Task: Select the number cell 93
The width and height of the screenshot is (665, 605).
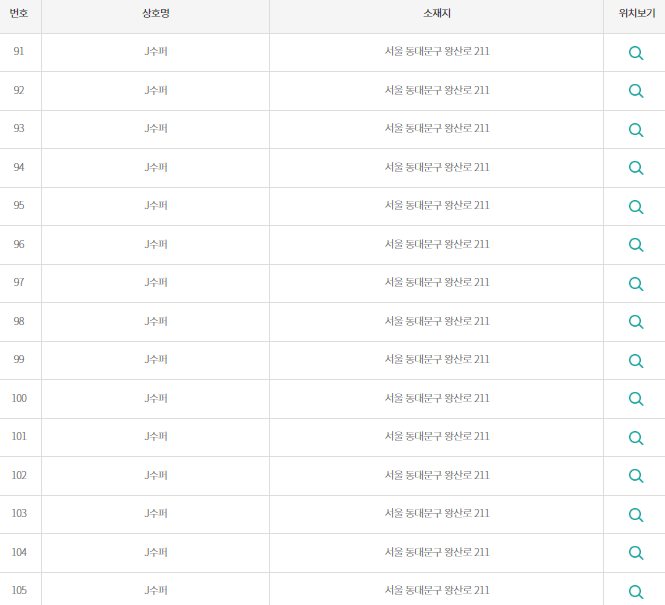Action: coord(19,128)
